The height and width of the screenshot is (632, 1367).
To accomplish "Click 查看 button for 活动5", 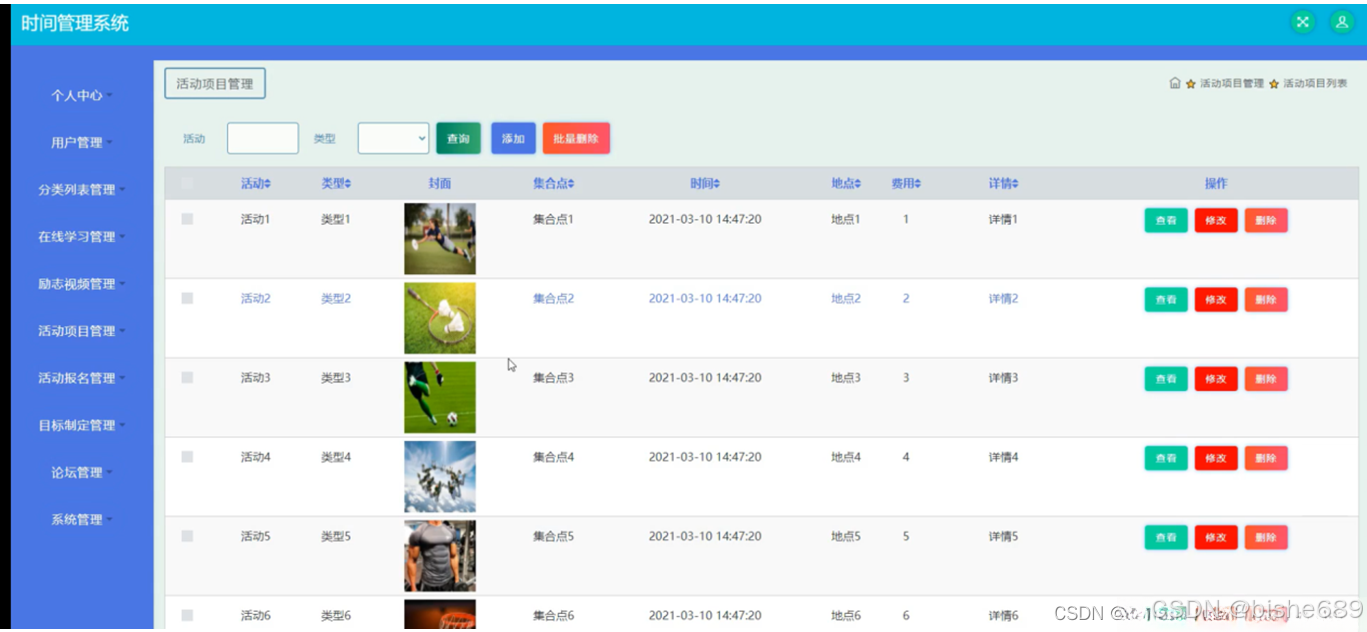I will (1166, 538).
